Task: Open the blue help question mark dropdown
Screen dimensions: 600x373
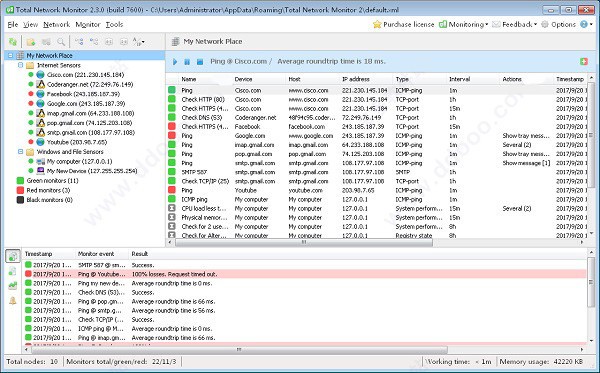Action: coord(586,24)
